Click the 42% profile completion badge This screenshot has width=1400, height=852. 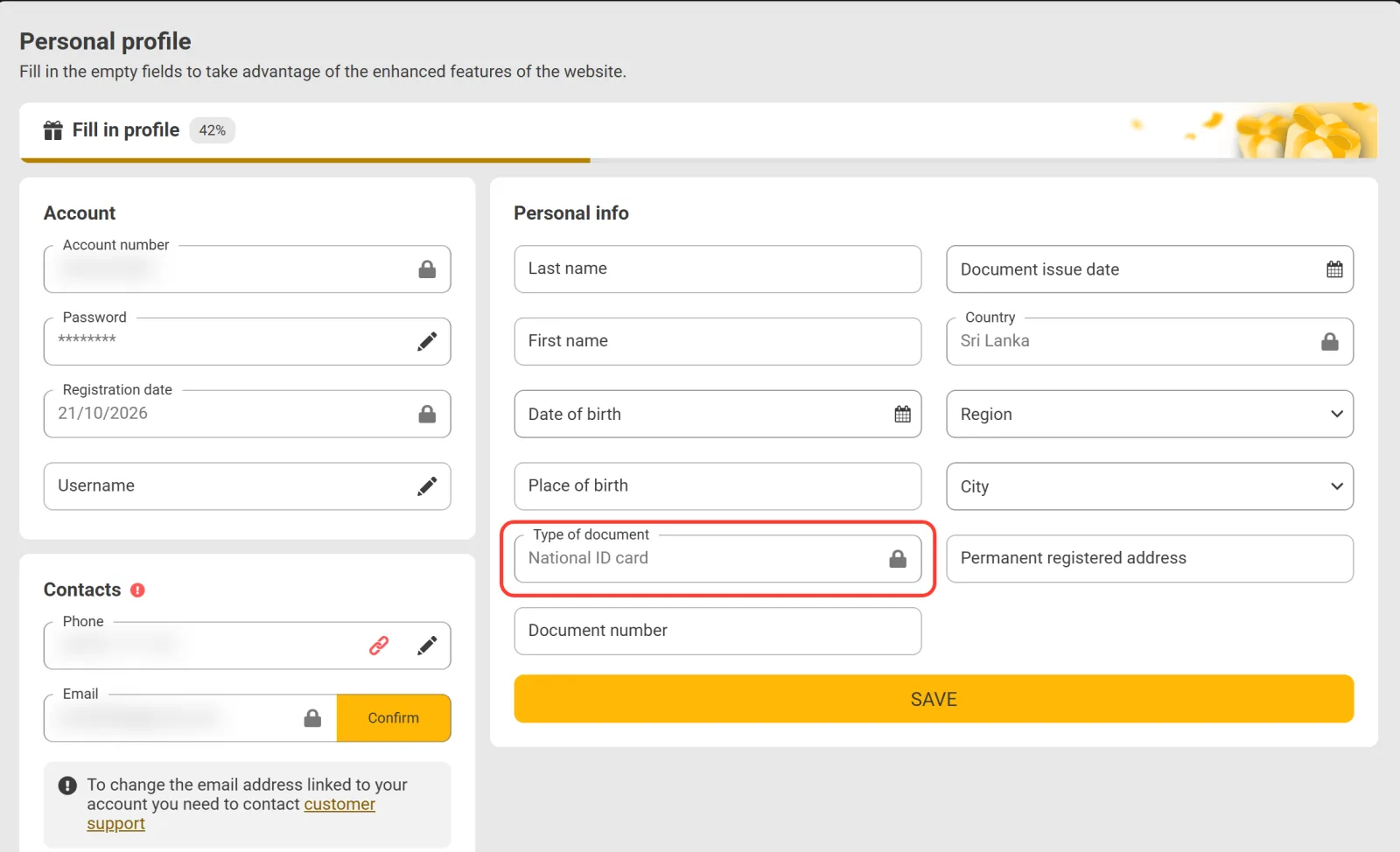point(212,130)
